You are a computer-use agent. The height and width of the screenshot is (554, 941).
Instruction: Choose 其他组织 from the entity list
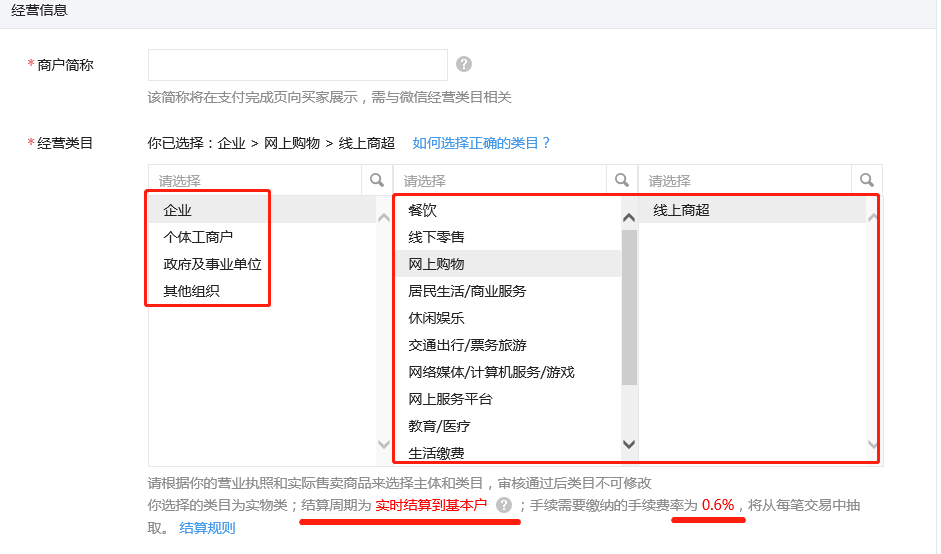191,291
